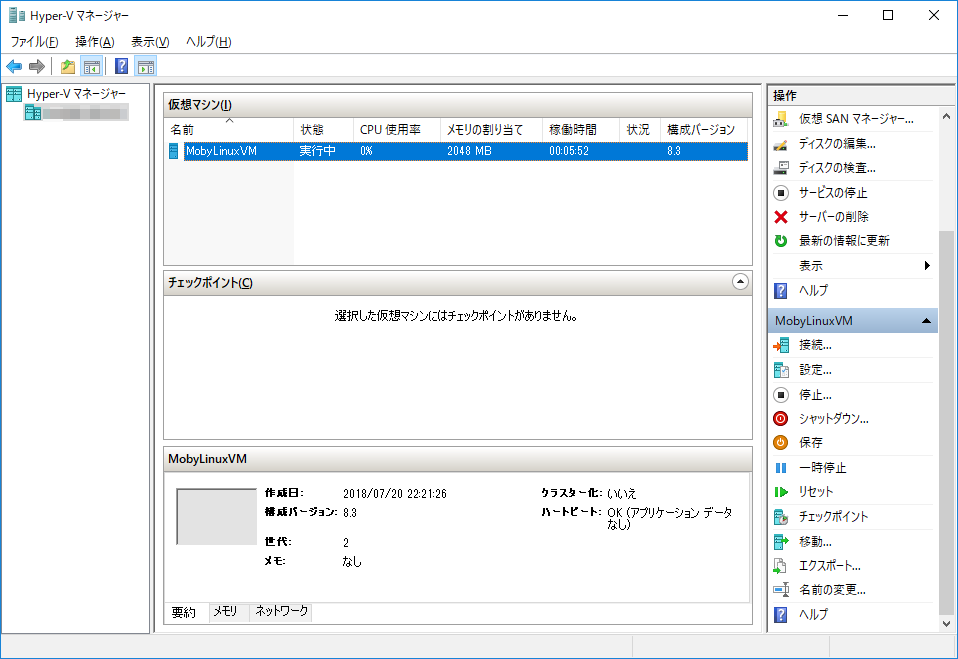Viewport: 958px width, 659px height.
Task: Open the 表示 menu in menu bar
Action: (150, 42)
